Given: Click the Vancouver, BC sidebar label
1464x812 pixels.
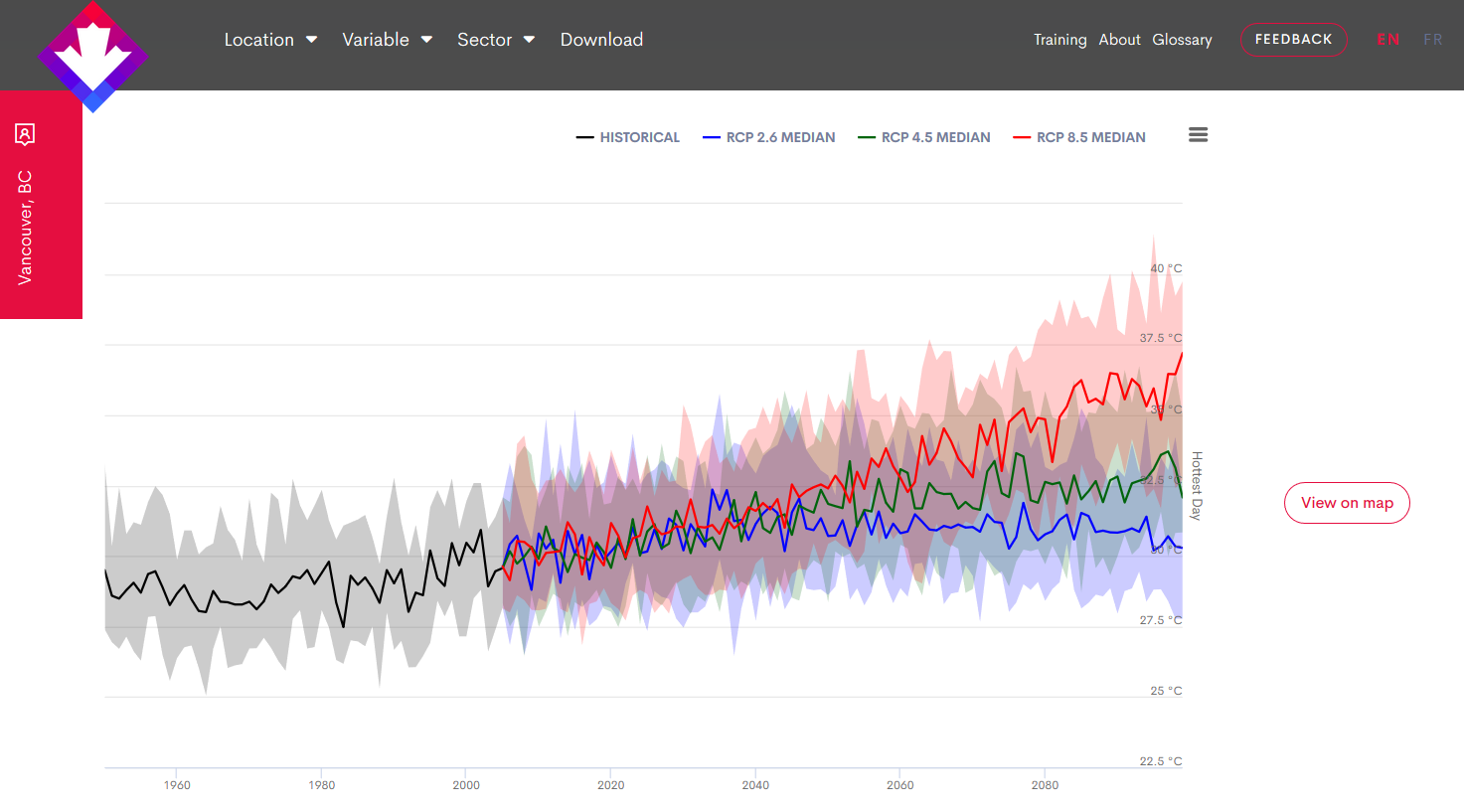Looking at the screenshot, I should coord(25,228).
